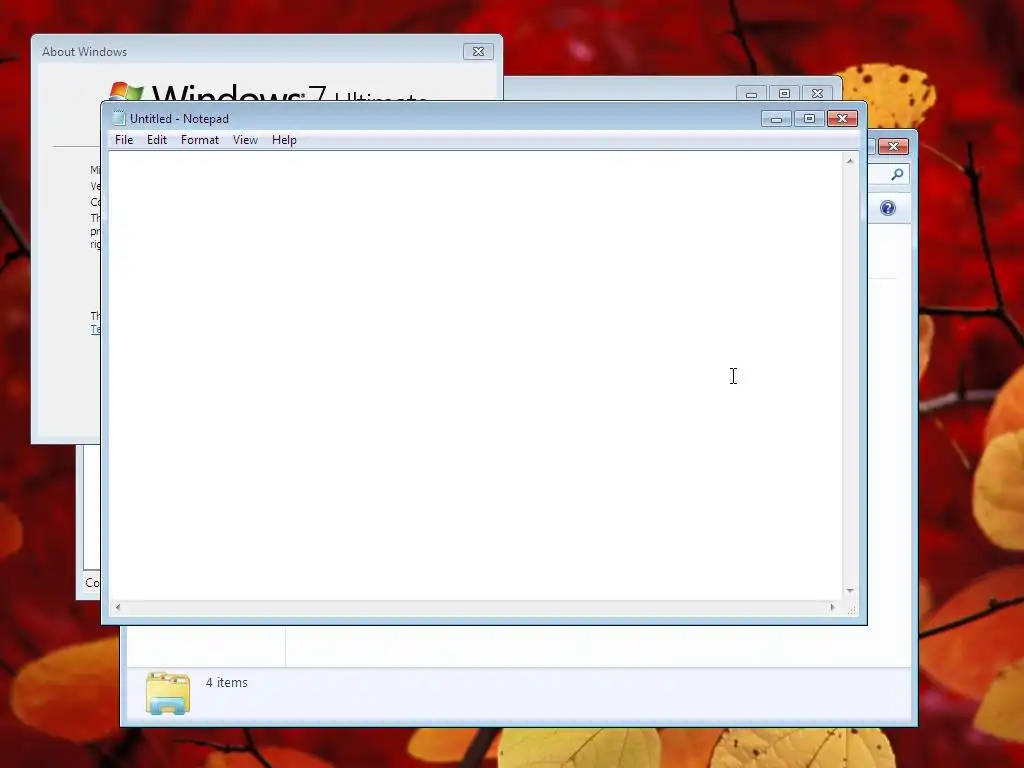Viewport: 1024px width, 768px height.
Task: Minimize the window behind Notepad
Action: 751,94
